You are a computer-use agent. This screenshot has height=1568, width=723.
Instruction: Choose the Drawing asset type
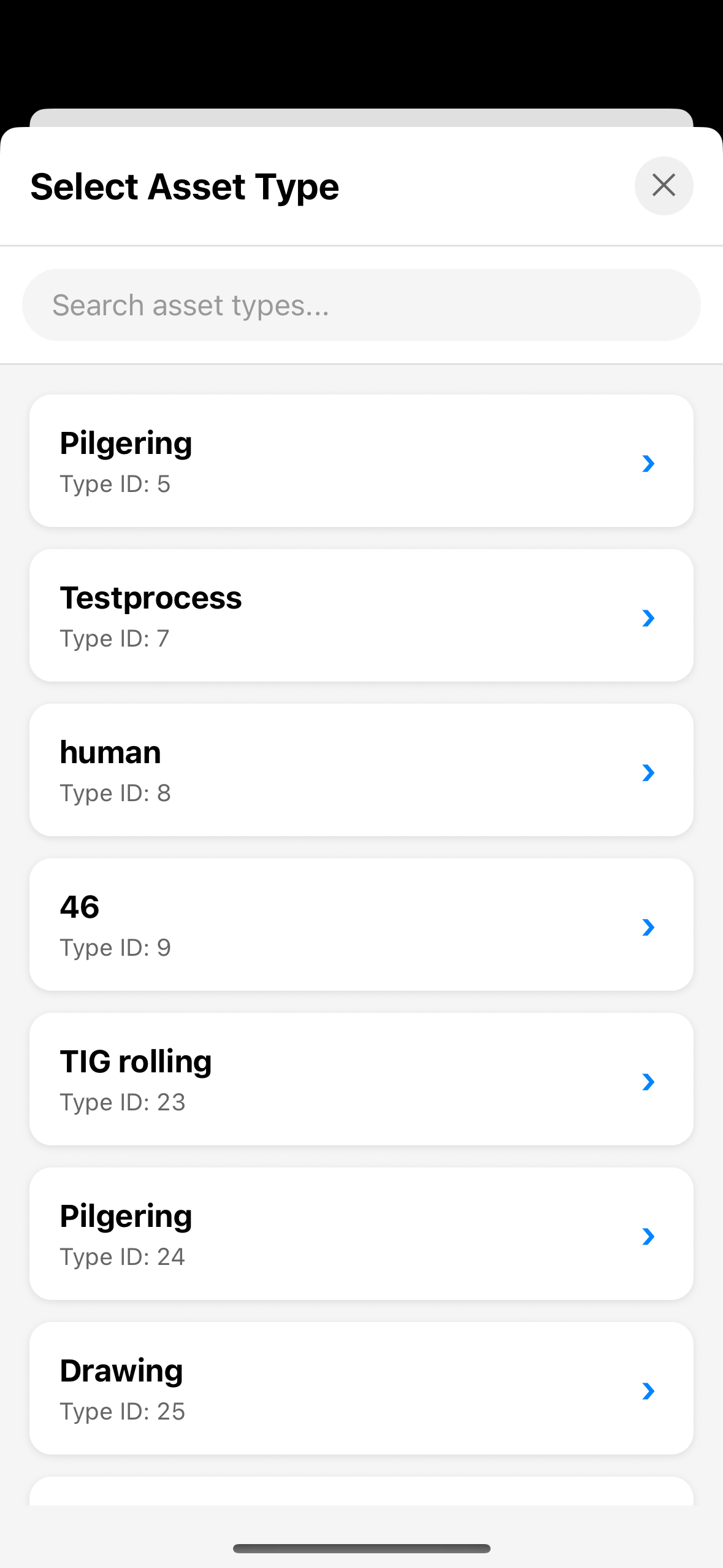click(307, 1388)
